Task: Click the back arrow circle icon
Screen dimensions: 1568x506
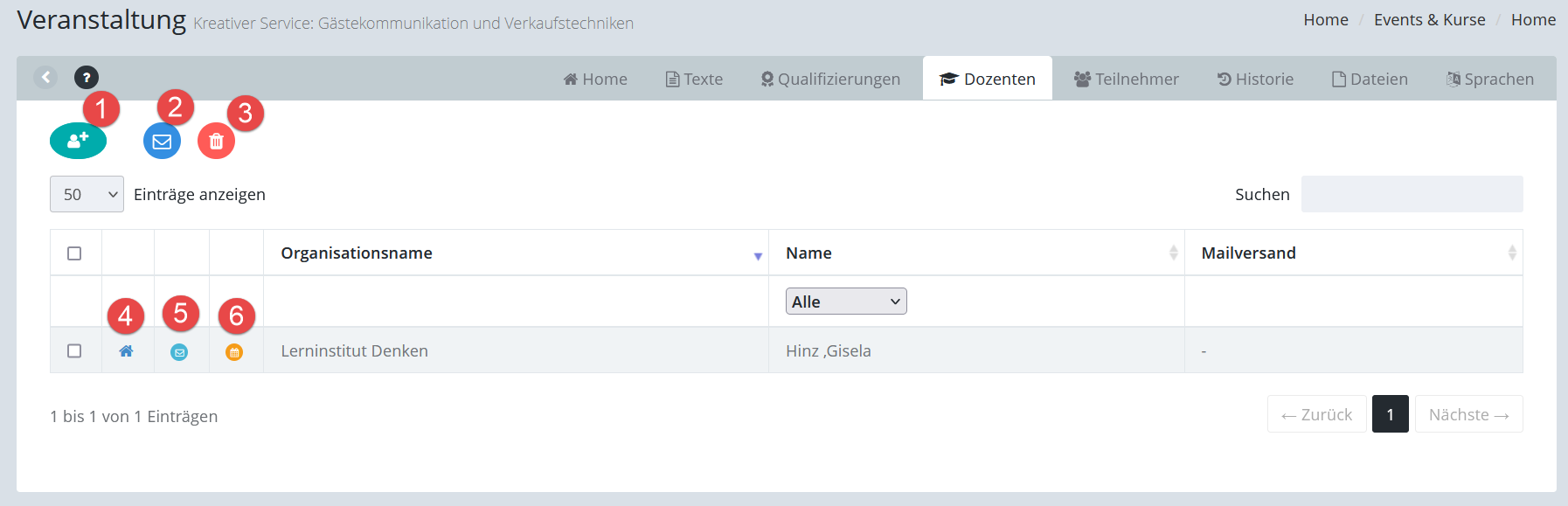Action: tap(45, 78)
